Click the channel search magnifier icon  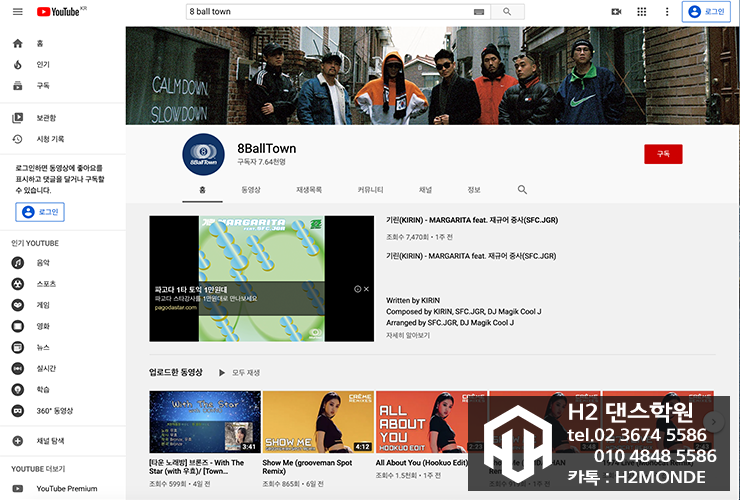tap(522, 190)
